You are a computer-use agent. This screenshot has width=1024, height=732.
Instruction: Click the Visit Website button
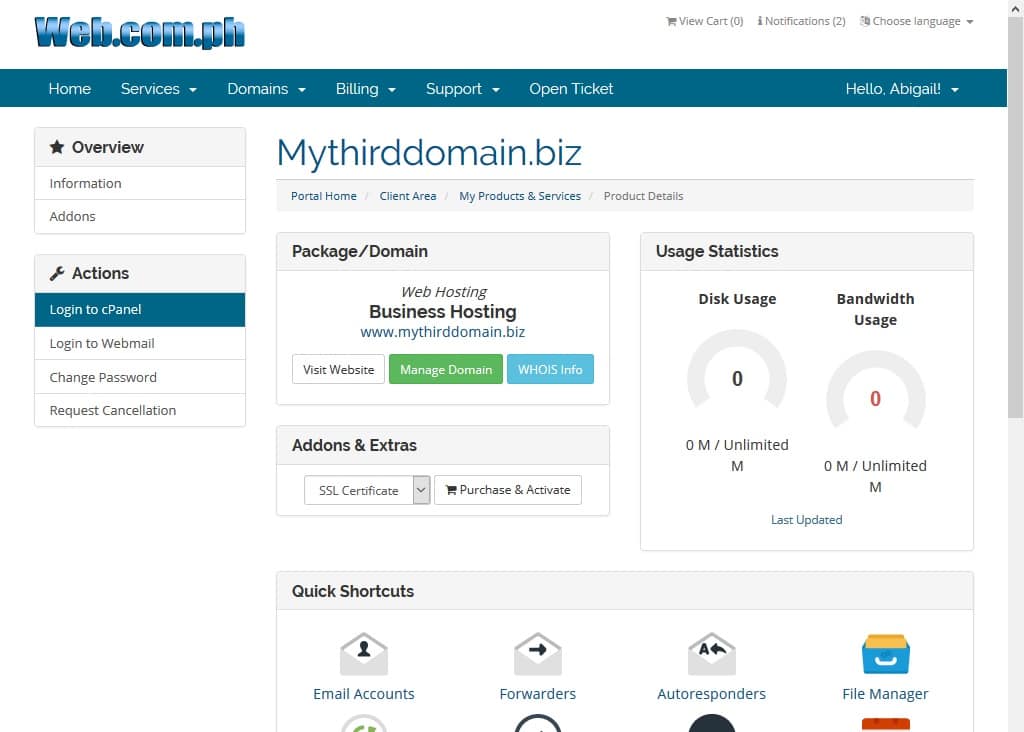[338, 370]
